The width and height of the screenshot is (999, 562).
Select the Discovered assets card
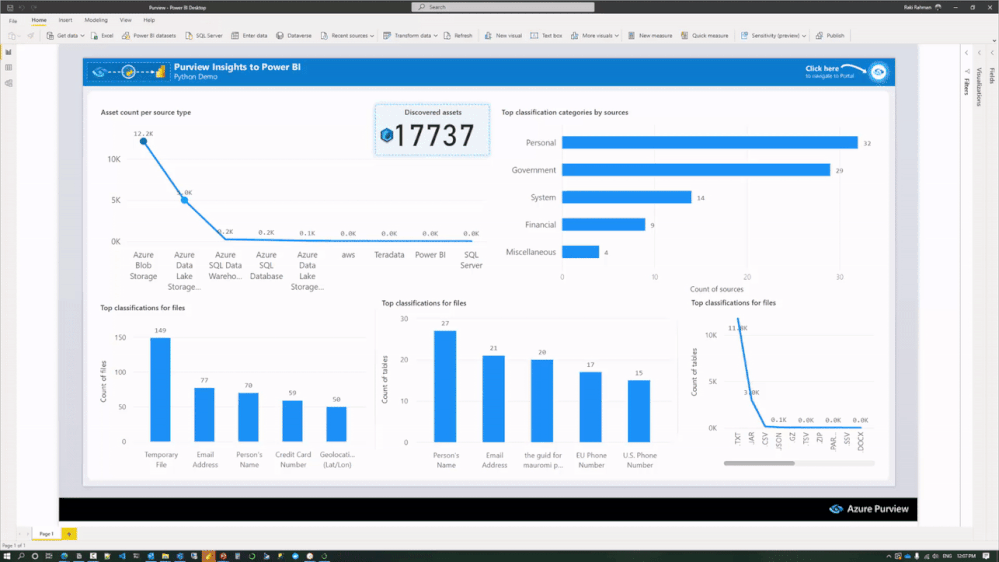(x=432, y=129)
